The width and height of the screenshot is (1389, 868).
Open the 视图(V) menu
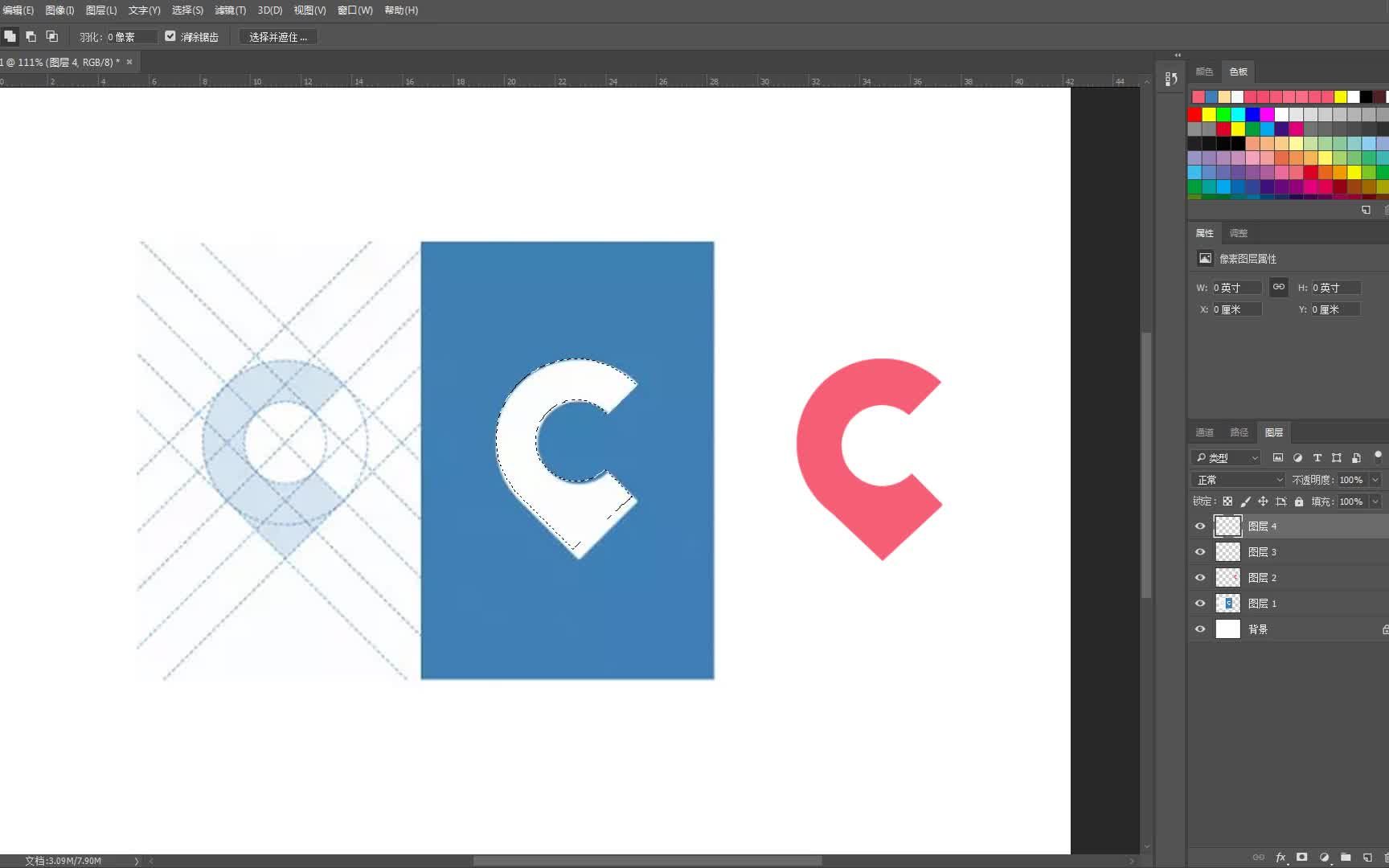309,10
